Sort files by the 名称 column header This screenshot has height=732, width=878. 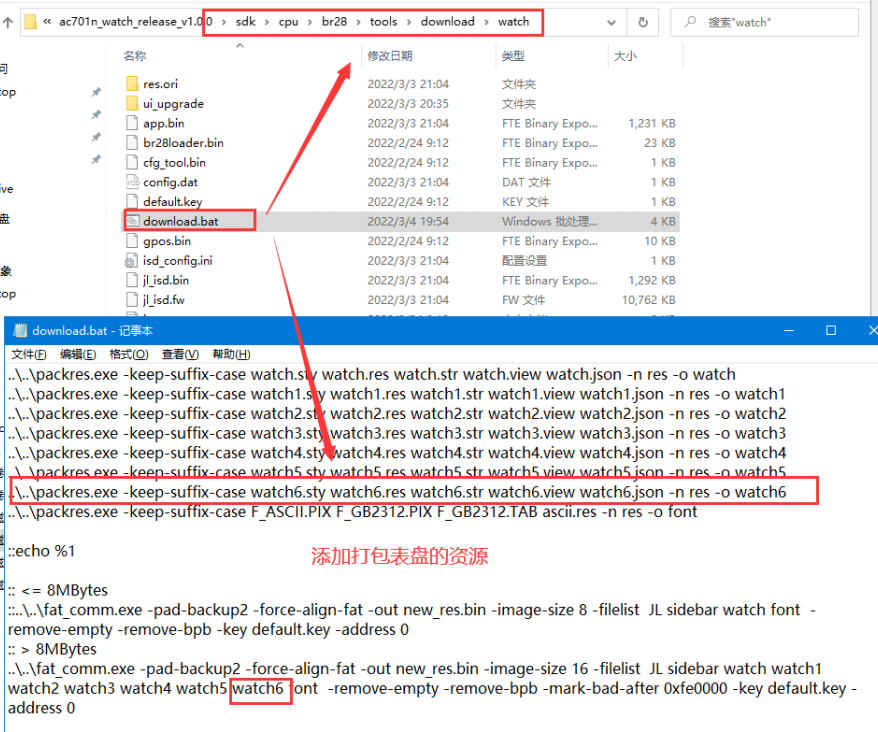pos(135,55)
